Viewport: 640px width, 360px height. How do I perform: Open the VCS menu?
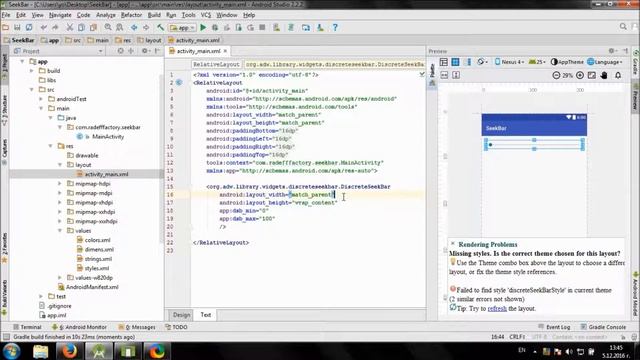(x=206, y=15)
